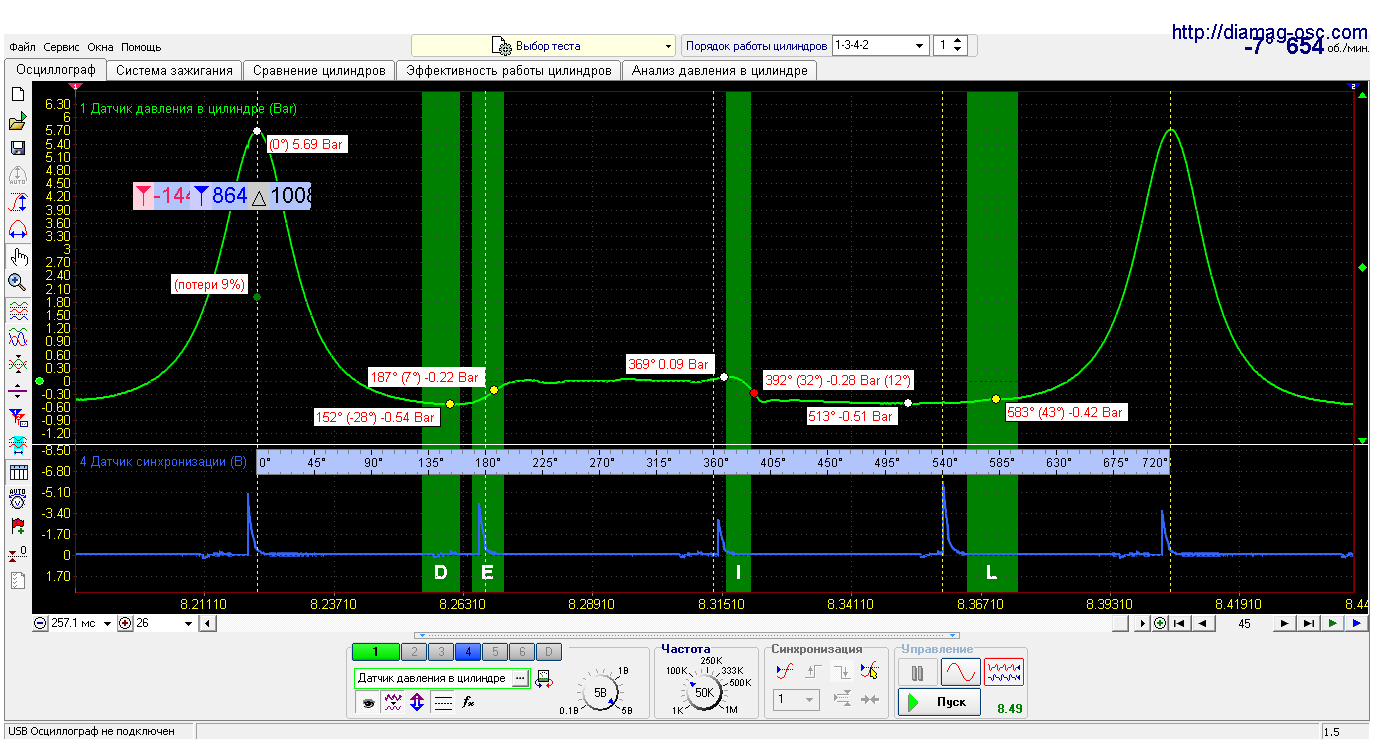Click the AUTO scale icon in left toolbar
Viewport: 1382px width, 744px height.
[17, 175]
